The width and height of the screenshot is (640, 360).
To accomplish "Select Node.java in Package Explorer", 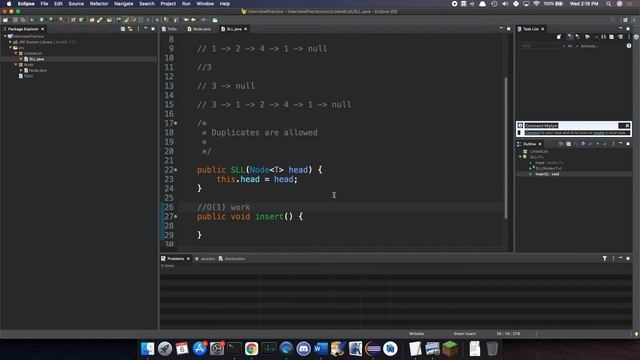I will pos(38,71).
